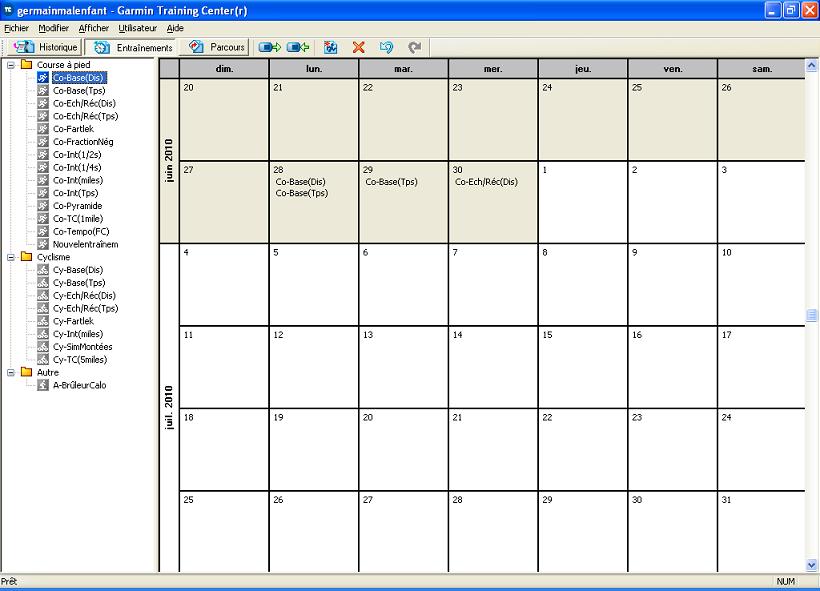This screenshot has height=591, width=820.
Task: Select Co-FractionNég workout in tree
Action: [x=83, y=142]
